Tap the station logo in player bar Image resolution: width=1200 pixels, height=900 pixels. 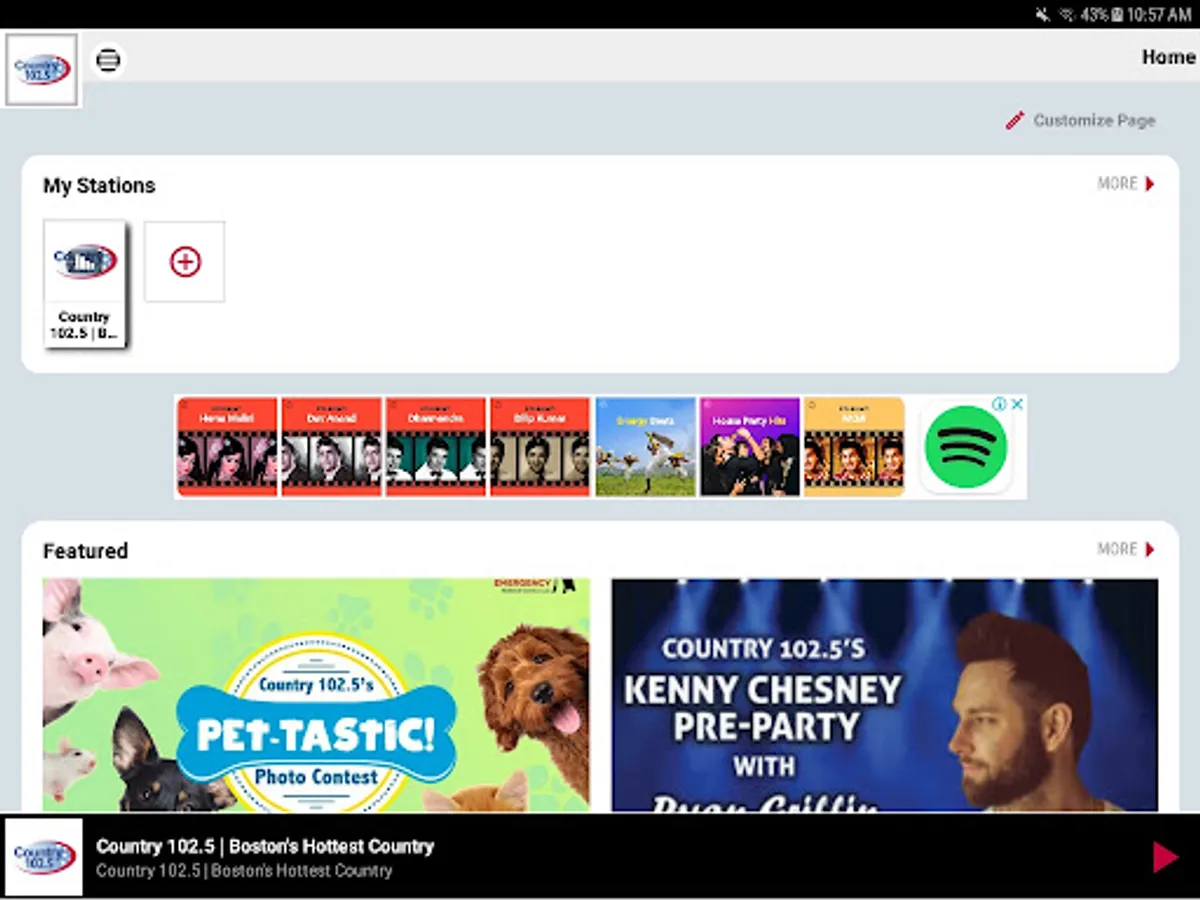point(43,857)
